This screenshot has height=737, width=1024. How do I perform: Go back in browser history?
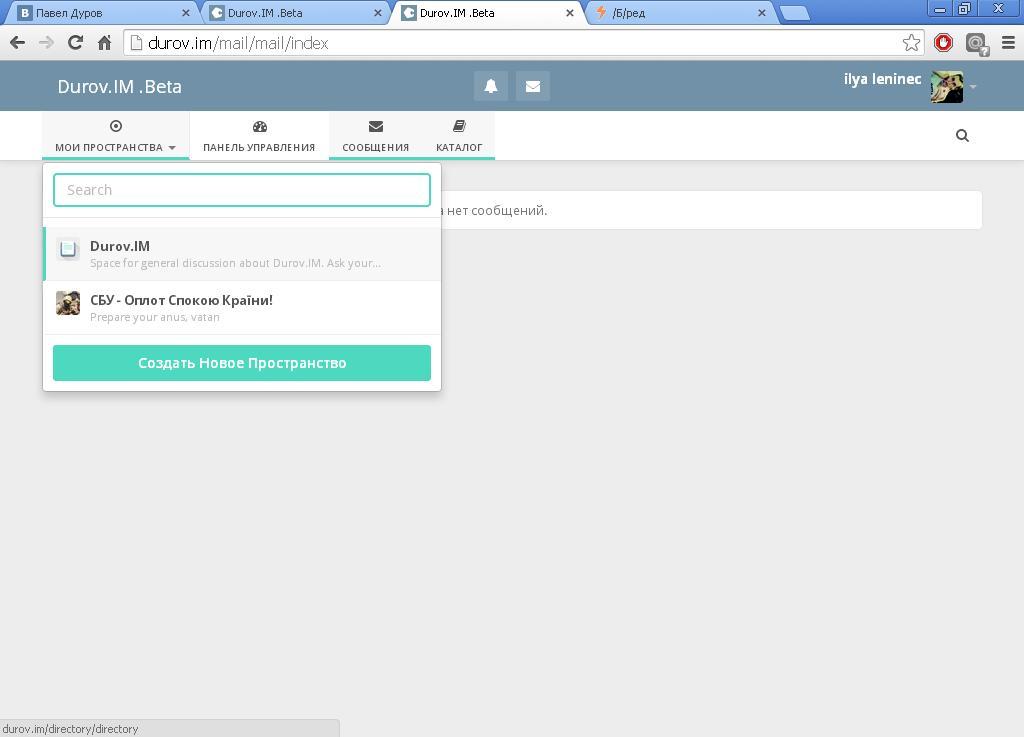[x=18, y=43]
